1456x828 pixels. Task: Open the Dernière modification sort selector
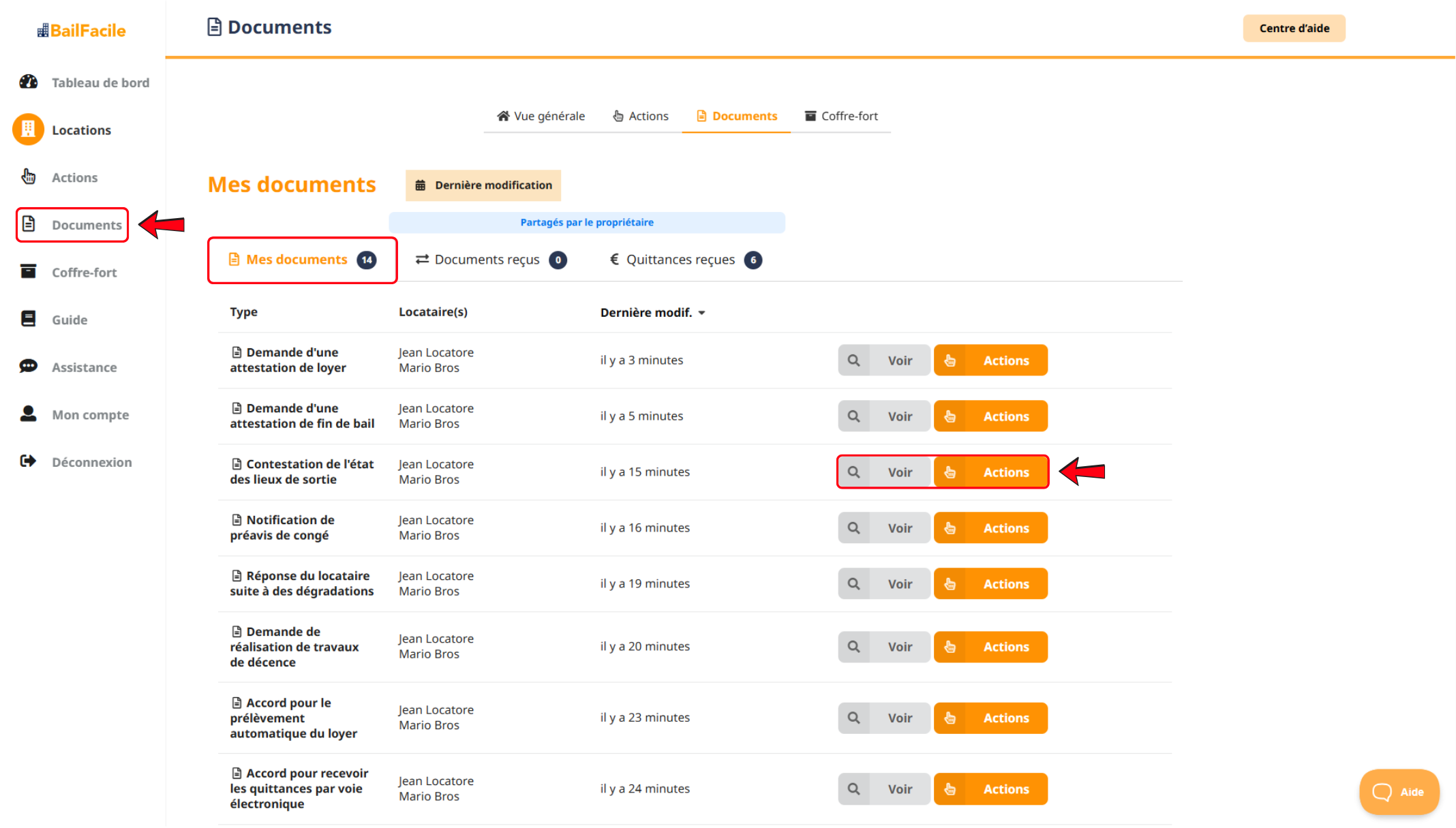(483, 185)
